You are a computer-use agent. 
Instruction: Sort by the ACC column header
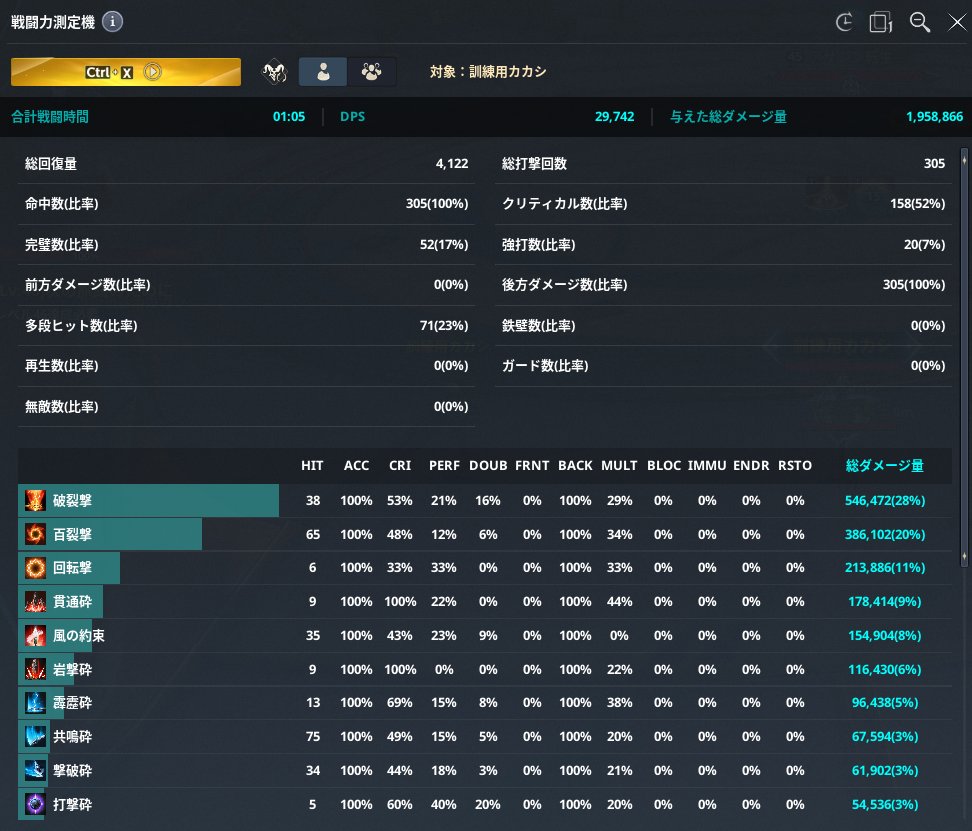click(356, 465)
